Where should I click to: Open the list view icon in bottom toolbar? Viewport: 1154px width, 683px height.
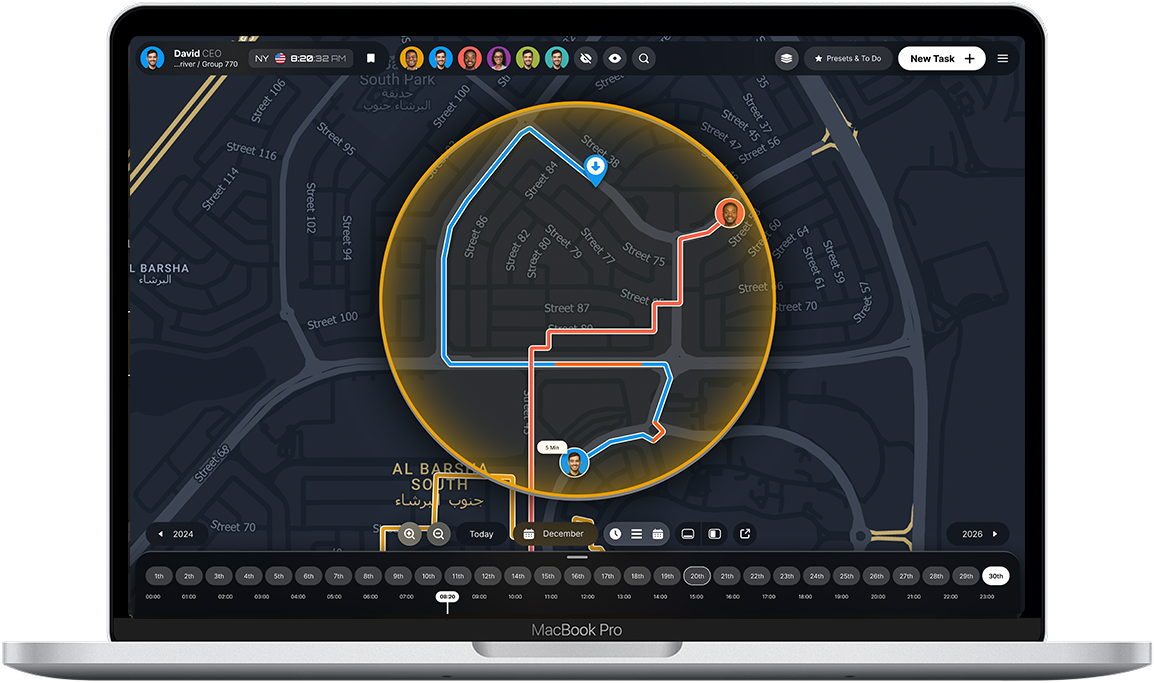tap(637, 534)
